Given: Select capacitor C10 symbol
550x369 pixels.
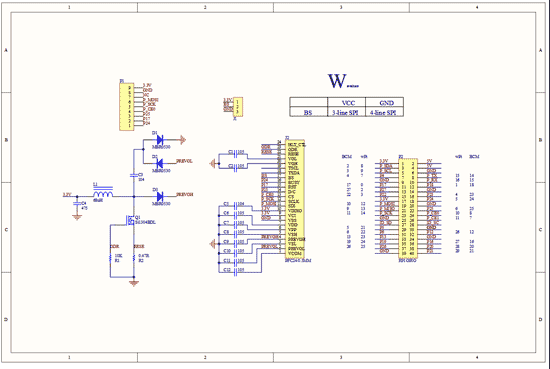Looking at the screenshot, I should click(235, 253).
